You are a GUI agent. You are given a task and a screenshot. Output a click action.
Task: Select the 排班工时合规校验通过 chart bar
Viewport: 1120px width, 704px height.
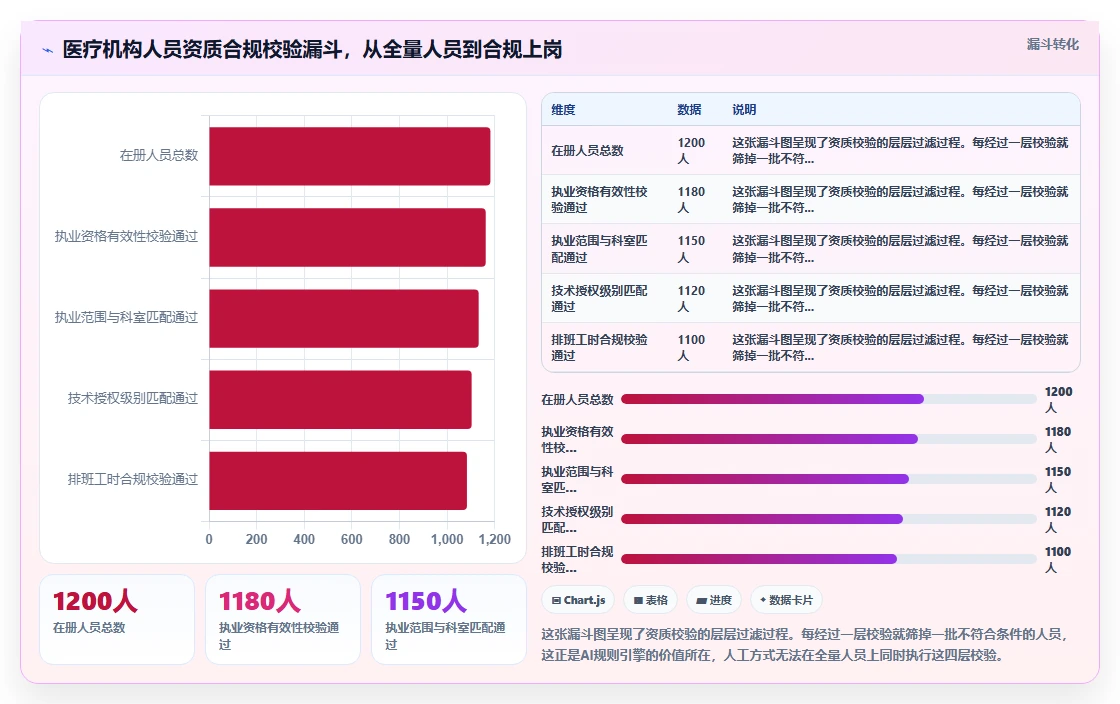pos(338,481)
